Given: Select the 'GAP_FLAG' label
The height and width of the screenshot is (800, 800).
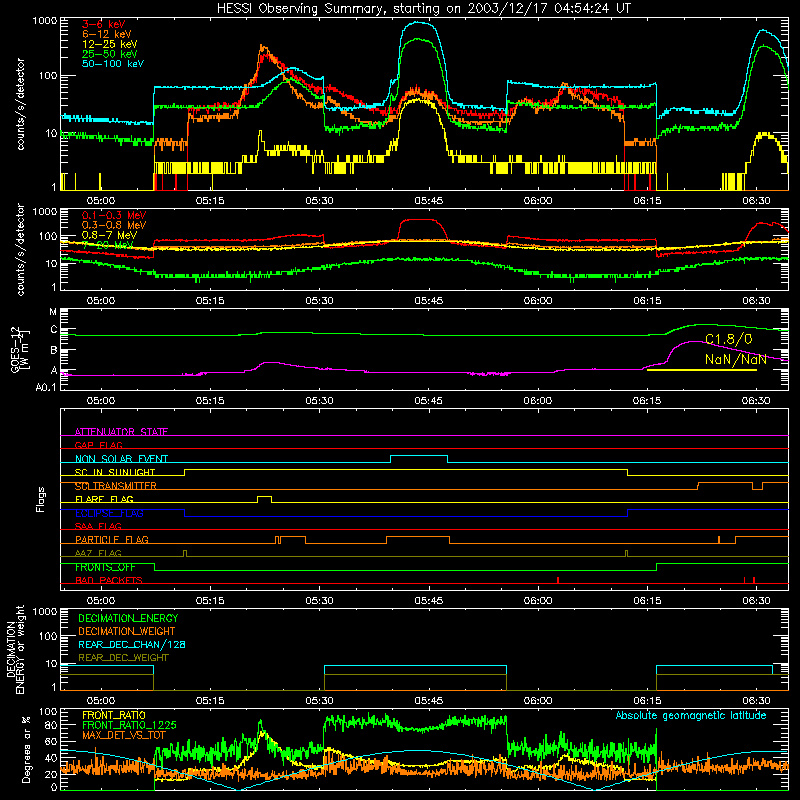Looking at the screenshot, I should [x=98, y=445].
